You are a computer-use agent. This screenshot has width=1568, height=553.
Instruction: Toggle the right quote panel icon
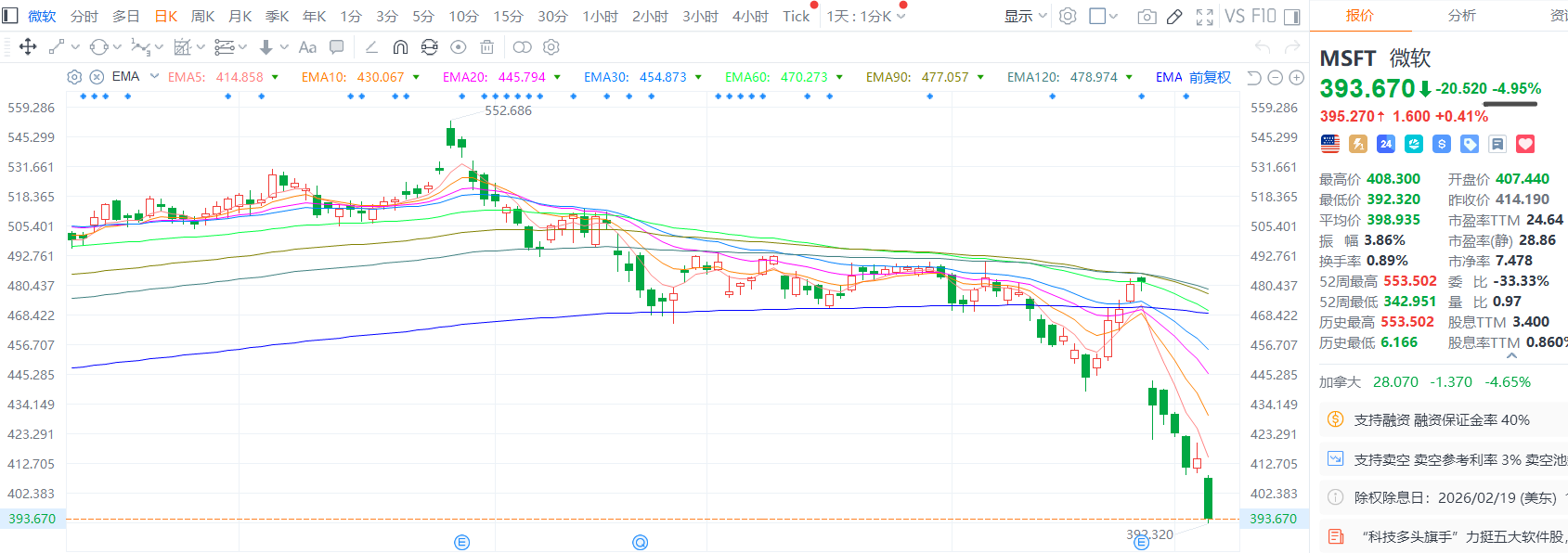tap(1292, 17)
